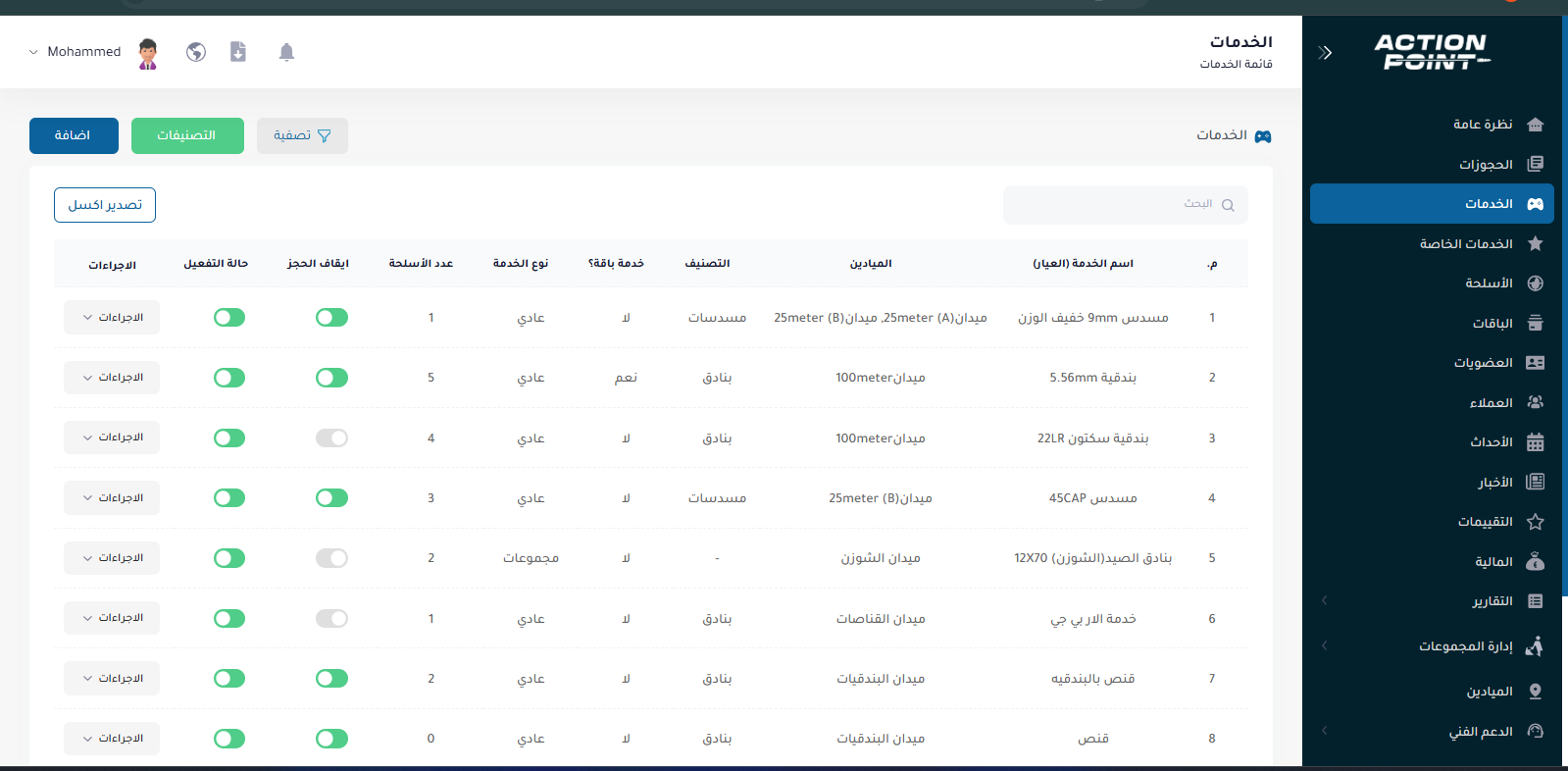Click the green التصنيفات button

coord(187,135)
